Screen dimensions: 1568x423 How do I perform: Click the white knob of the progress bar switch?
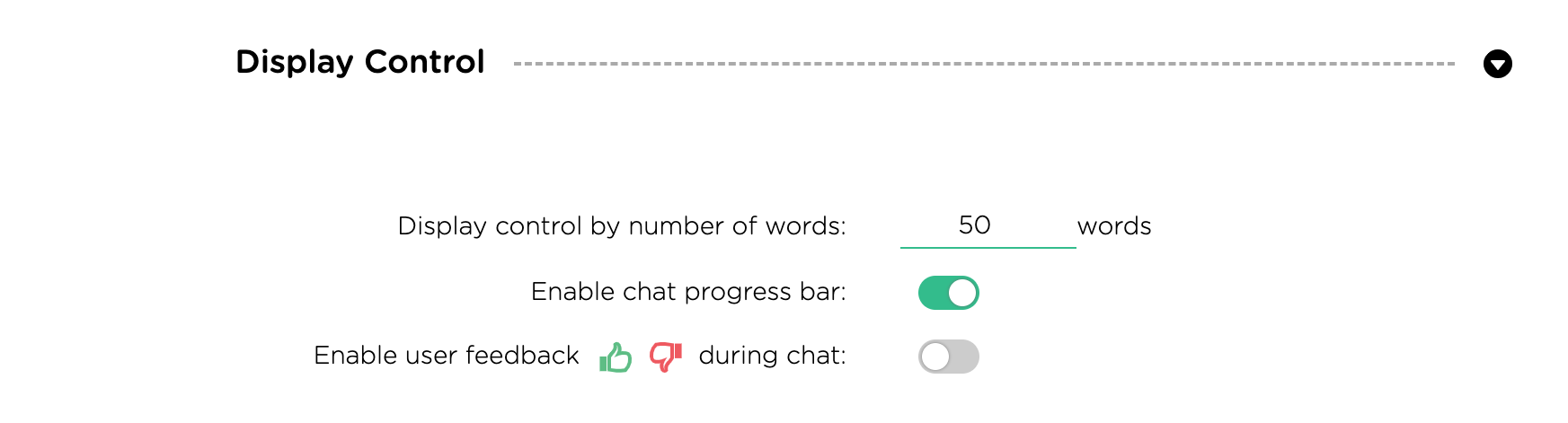[962, 293]
